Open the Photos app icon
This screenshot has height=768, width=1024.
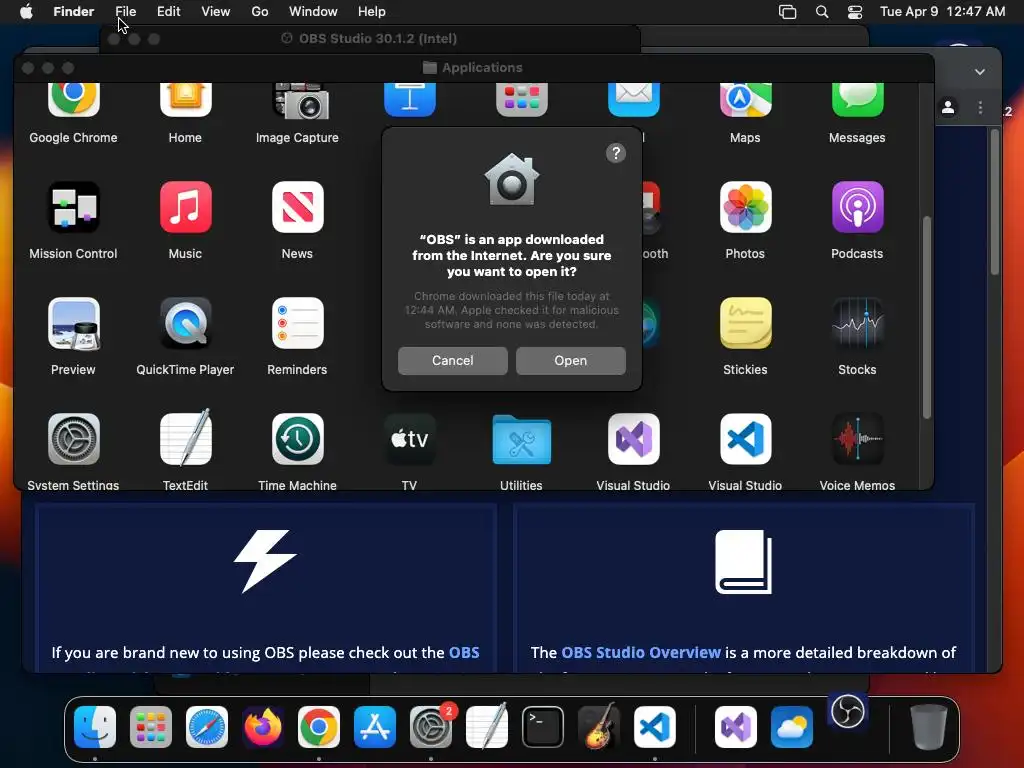(x=745, y=207)
